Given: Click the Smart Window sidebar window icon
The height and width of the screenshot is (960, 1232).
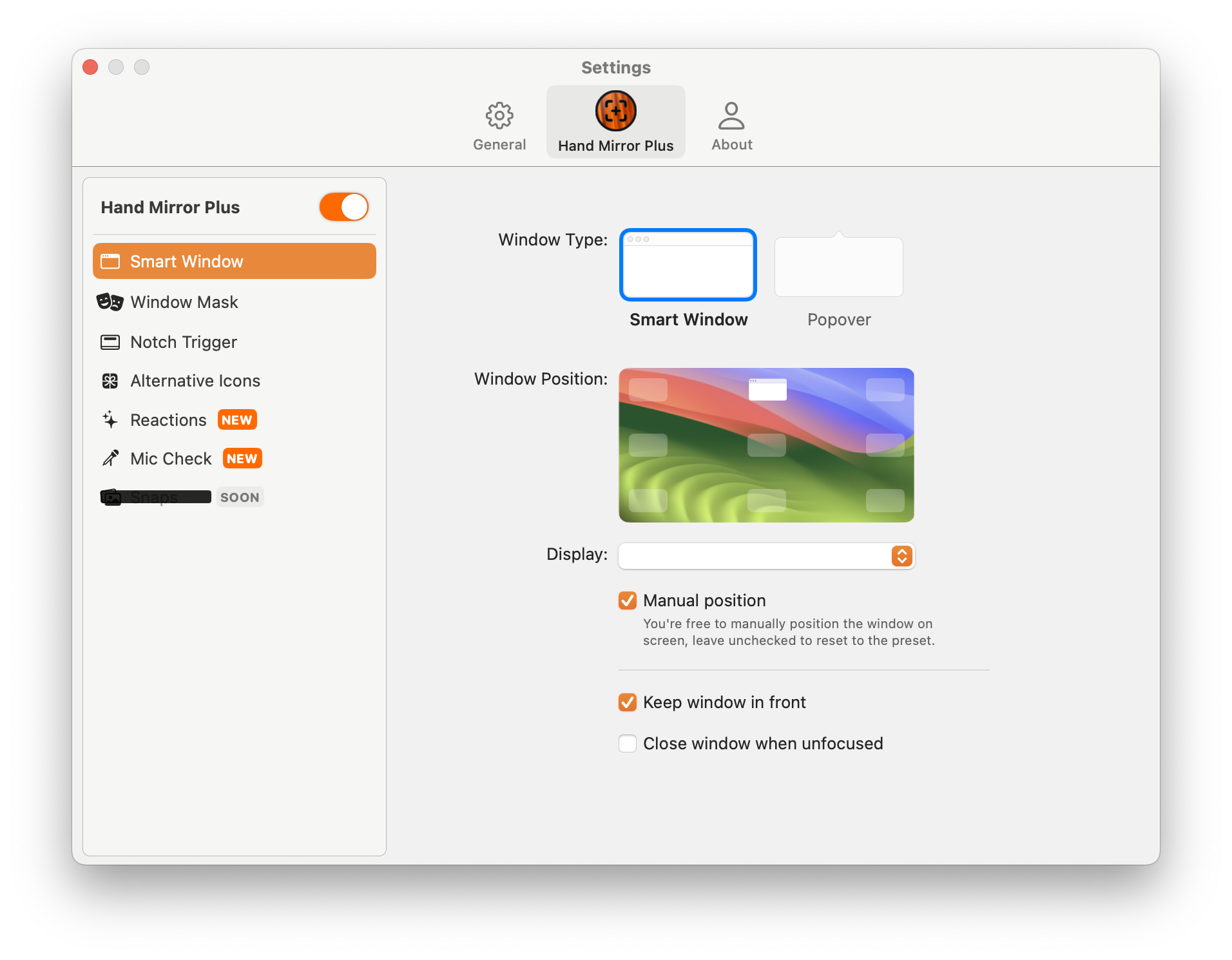Looking at the screenshot, I should [110, 261].
